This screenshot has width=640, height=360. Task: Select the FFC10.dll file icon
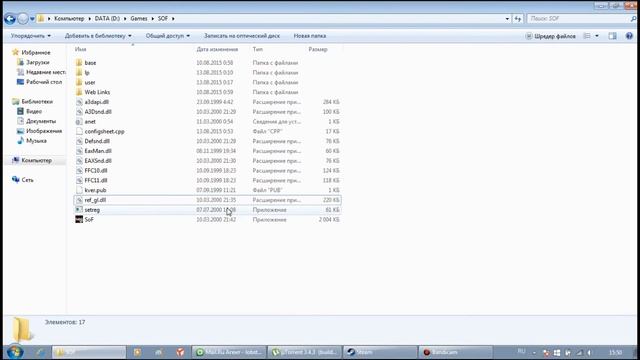[x=79, y=171]
